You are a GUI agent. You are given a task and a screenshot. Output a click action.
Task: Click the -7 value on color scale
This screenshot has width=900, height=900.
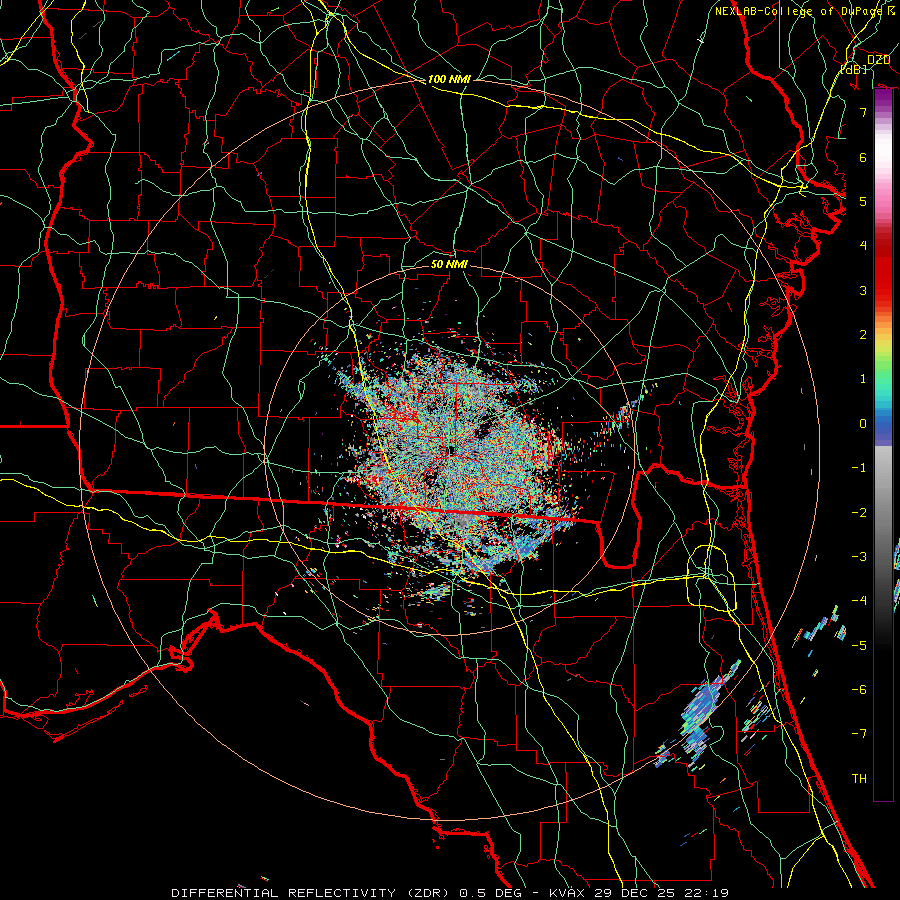859,734
